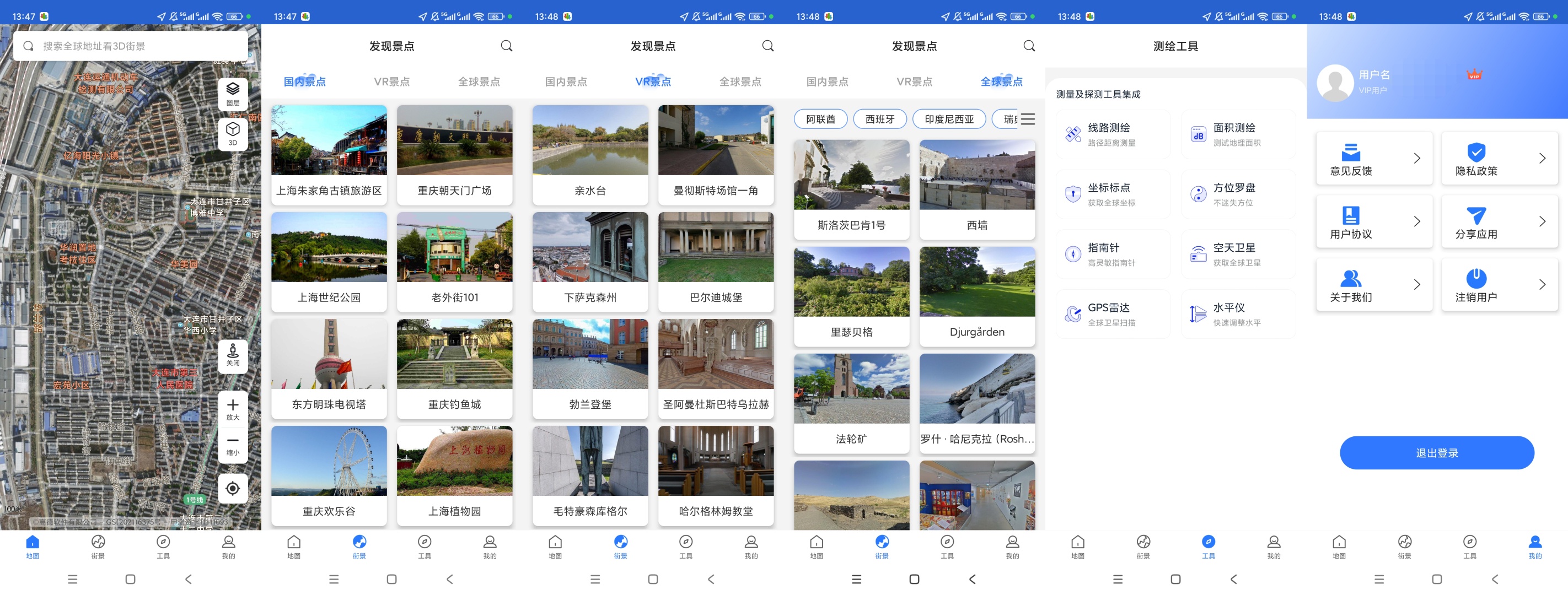This screenshot has height=595, width=1568.
Task: Tap the 退出登录 logout button
Action: (1437, 452)
